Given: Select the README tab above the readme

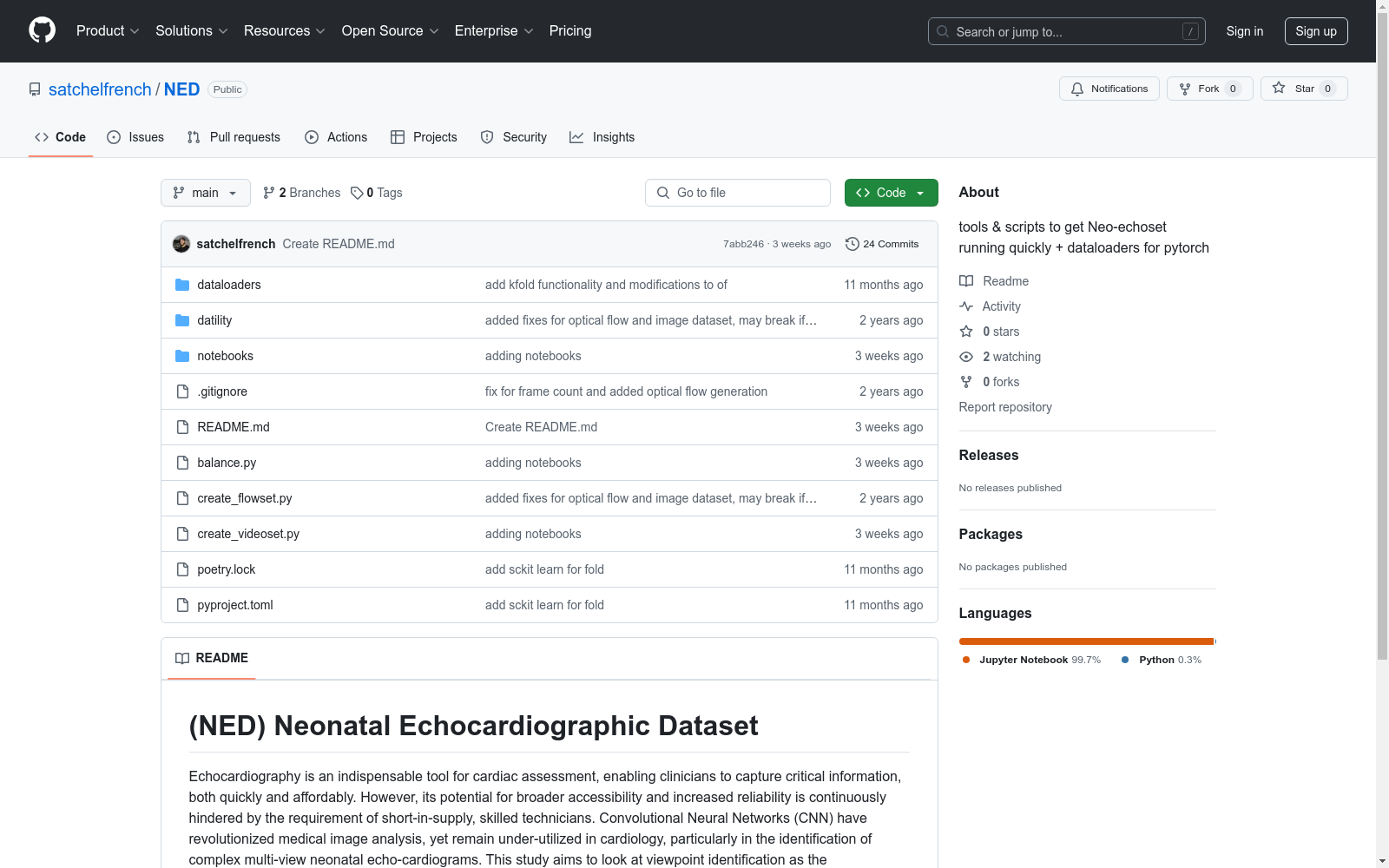Looking at the screenshot, I should click(212, 658).
